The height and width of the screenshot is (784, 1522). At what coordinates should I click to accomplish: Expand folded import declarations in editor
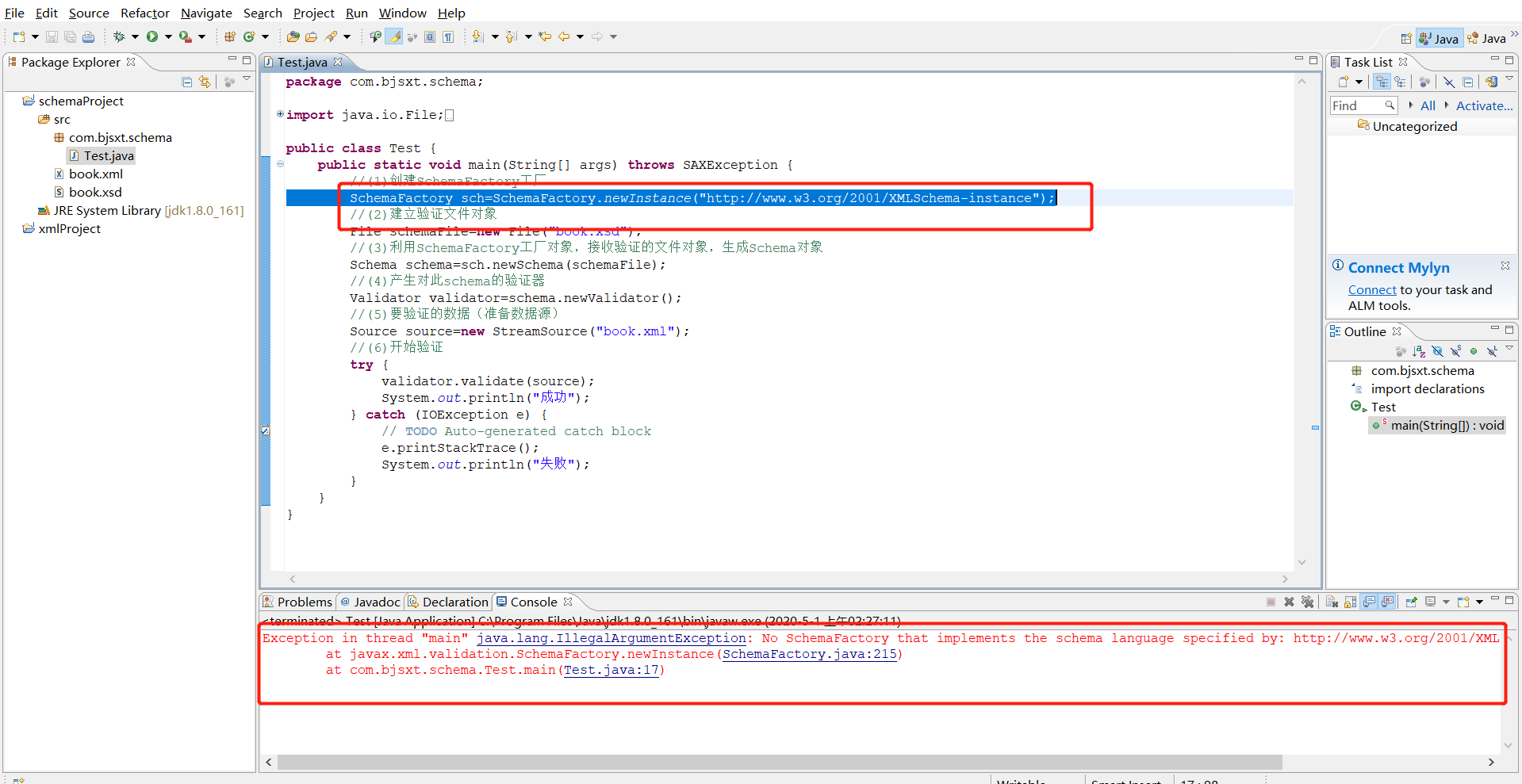[x=280, y=114]
